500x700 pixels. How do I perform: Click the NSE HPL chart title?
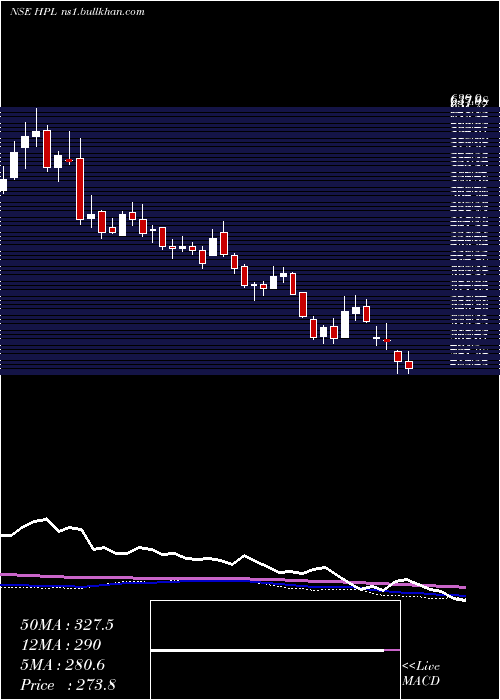point(77,12)
